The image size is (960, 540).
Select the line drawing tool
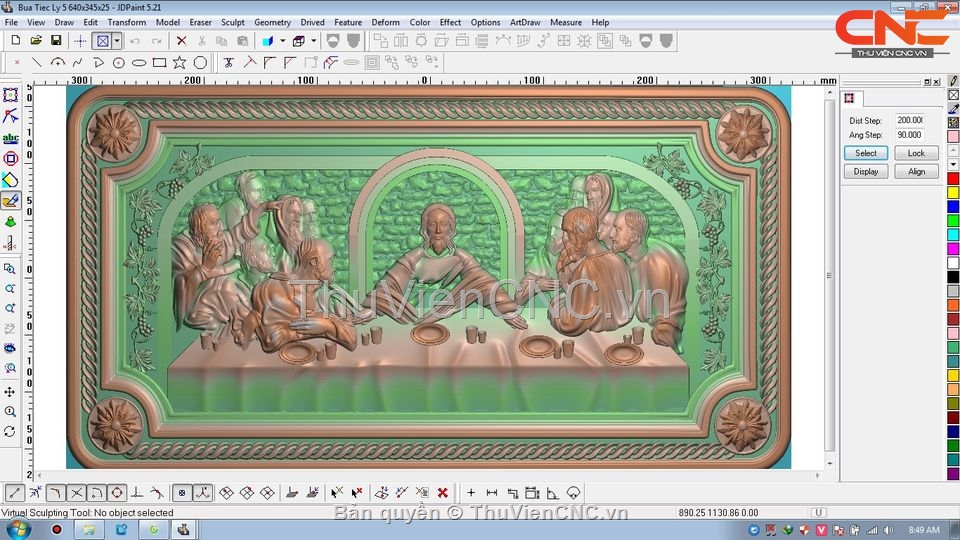point(37,62)
